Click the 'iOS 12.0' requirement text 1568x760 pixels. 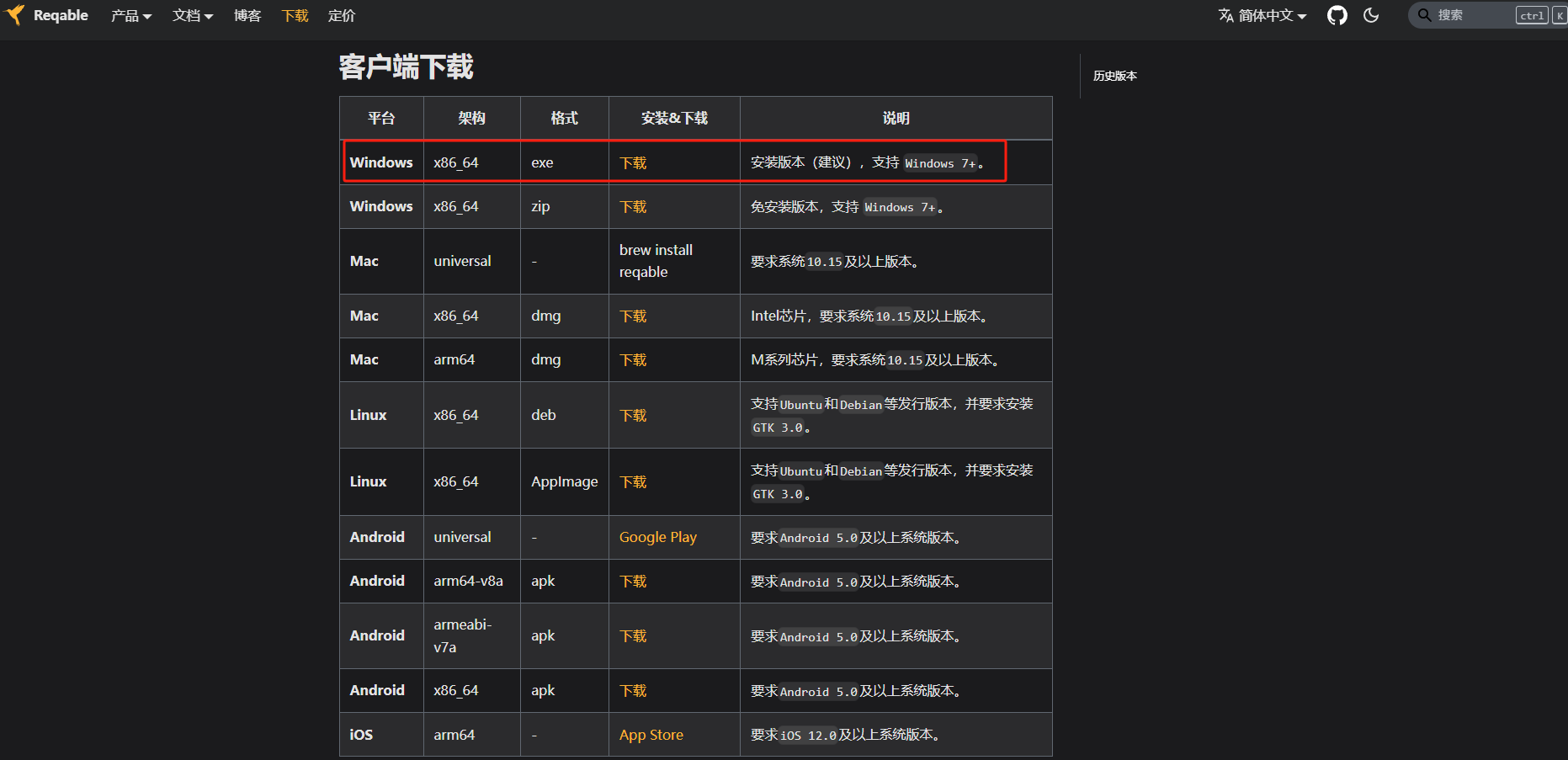point(808,736)
